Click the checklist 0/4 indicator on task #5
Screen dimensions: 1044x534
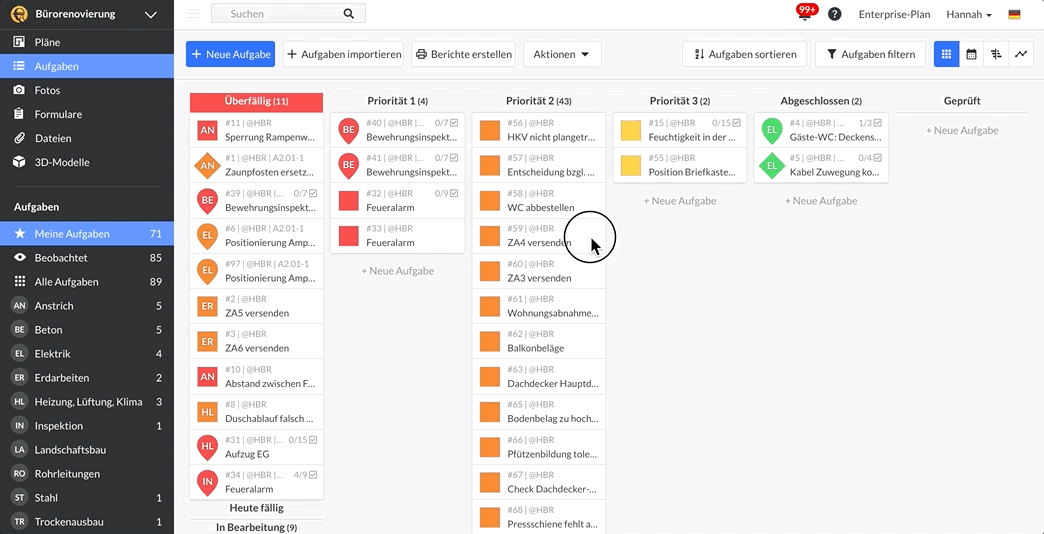tap(870, 158)
